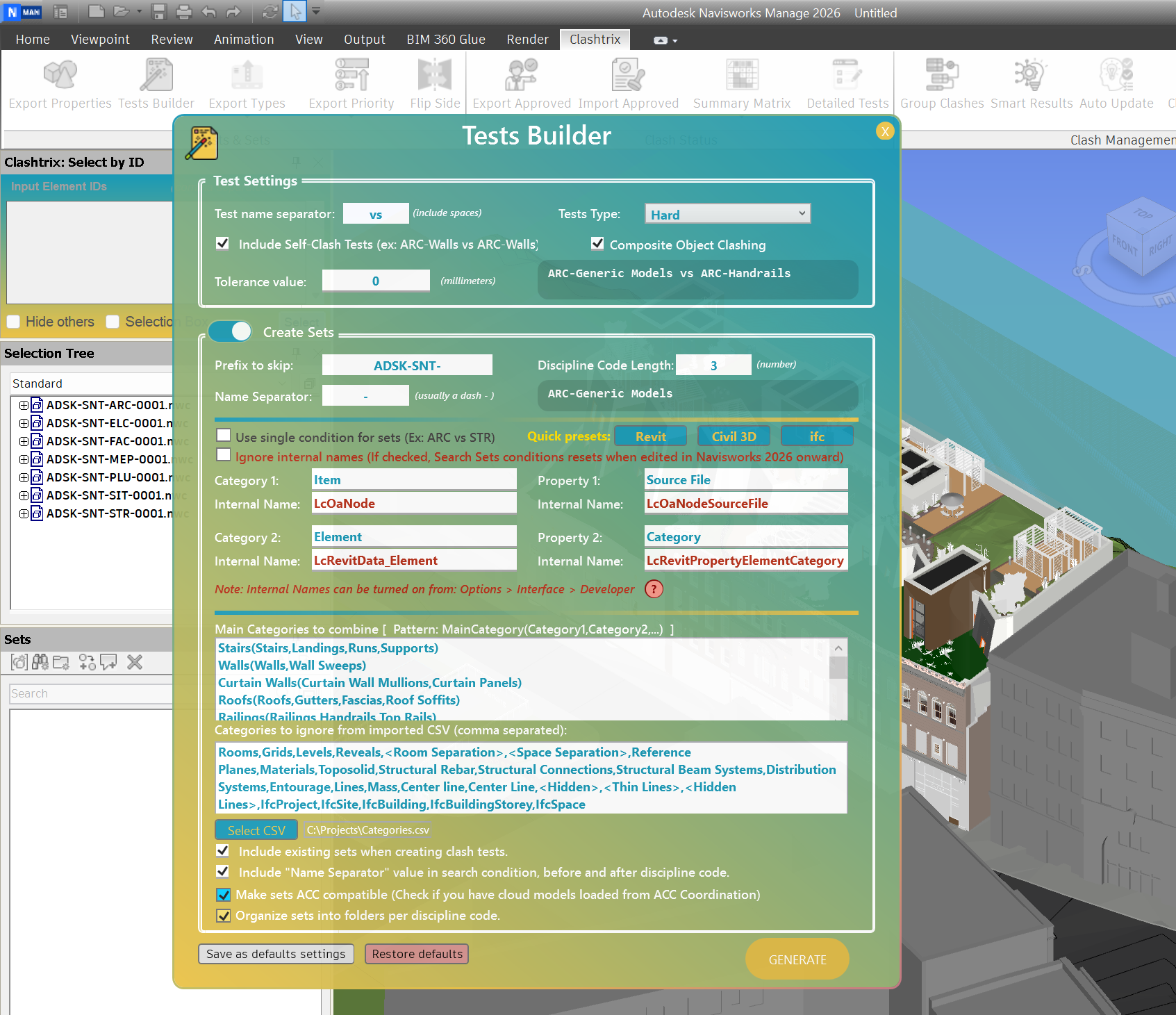Image resolution: width=1176 pixels, height=1015 pixels.
Task: Click the delete X icon in Sets toolbar
Action: 135,662
